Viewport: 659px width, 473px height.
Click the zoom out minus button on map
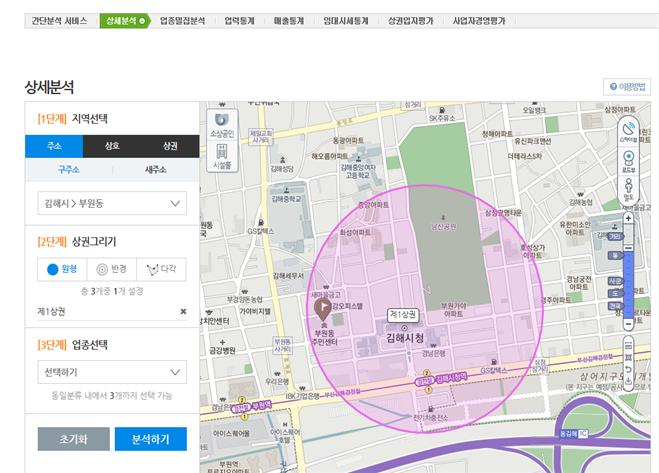(x=628, y=325)
